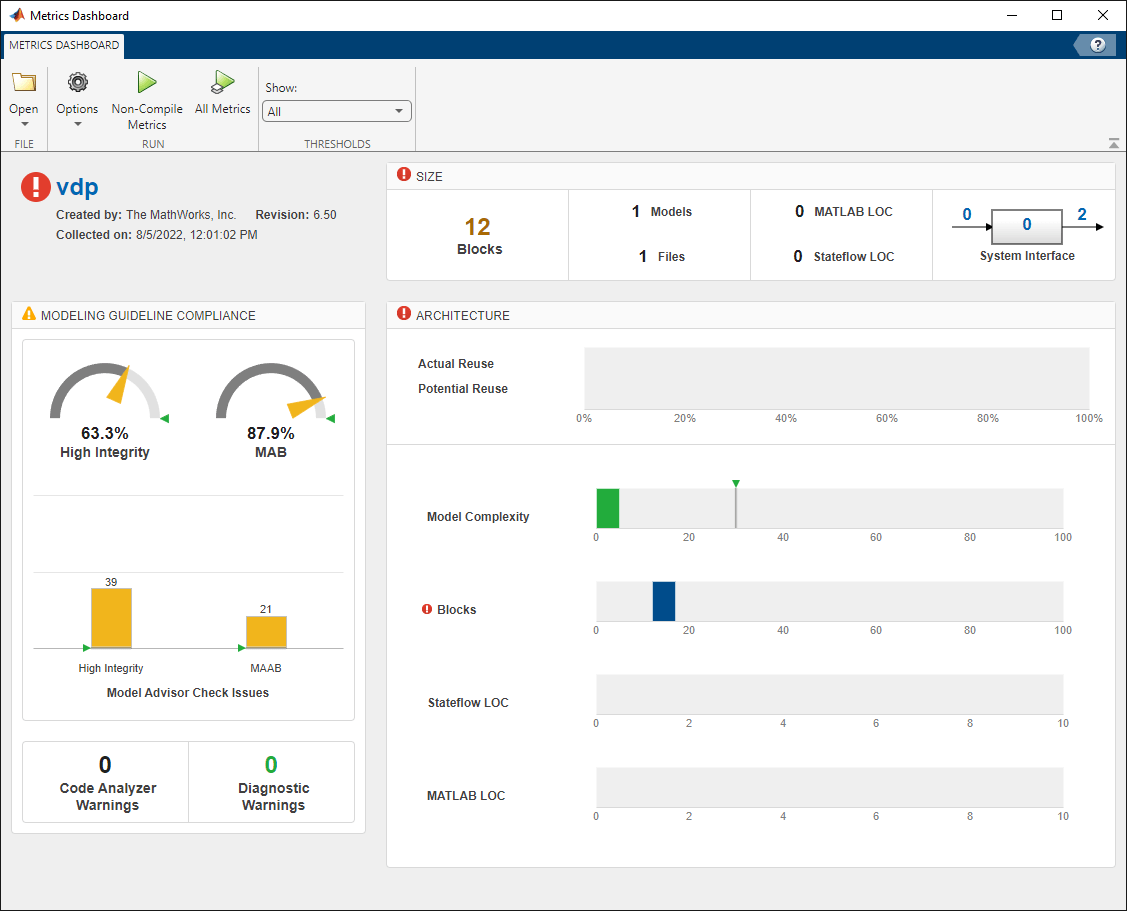Click the green Model Complexity bar
Viewport: 1127px width, 911px height.
607,508
